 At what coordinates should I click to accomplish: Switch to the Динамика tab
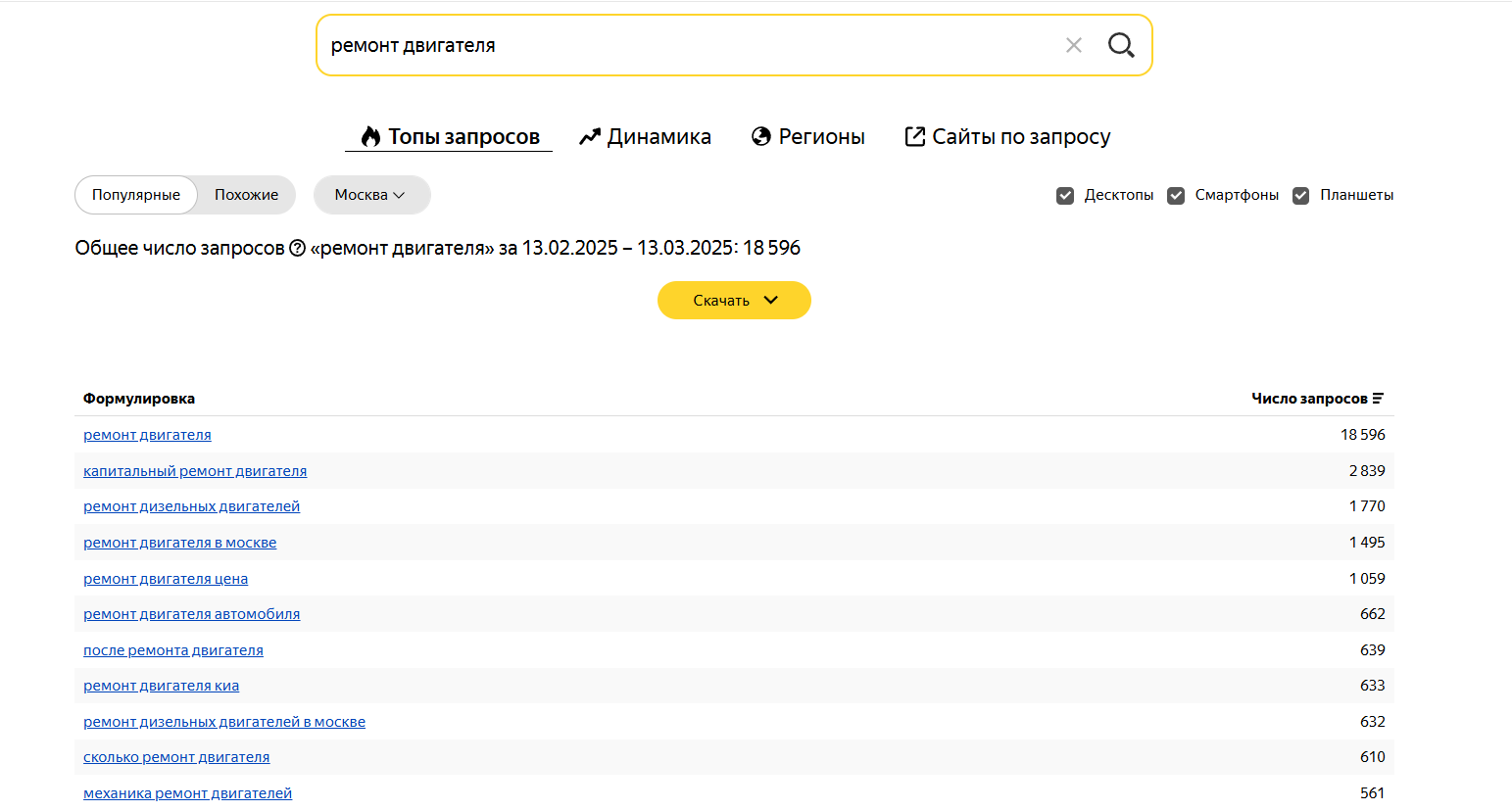pos(646,137)
